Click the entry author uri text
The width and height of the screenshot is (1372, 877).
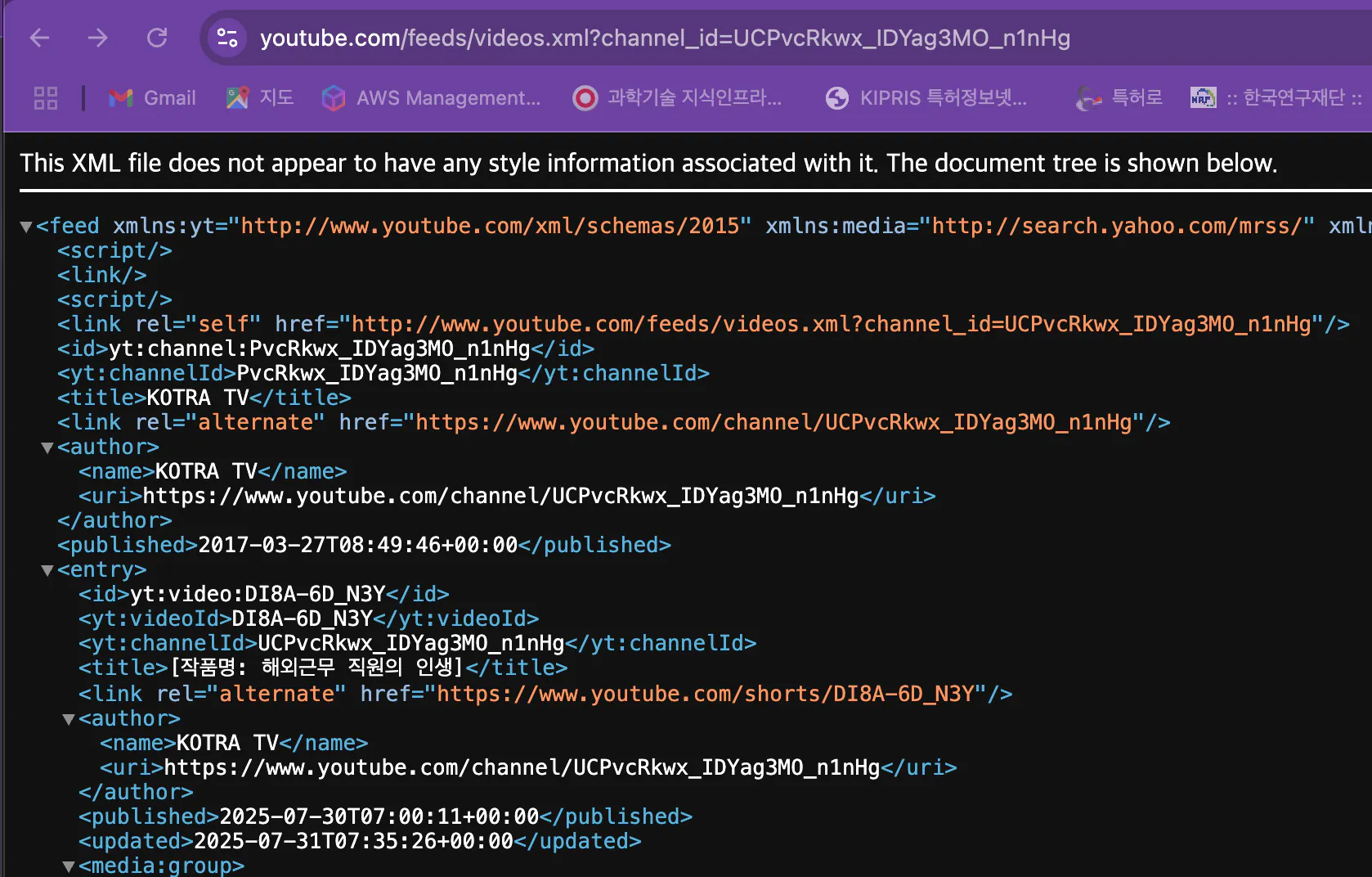522,767
